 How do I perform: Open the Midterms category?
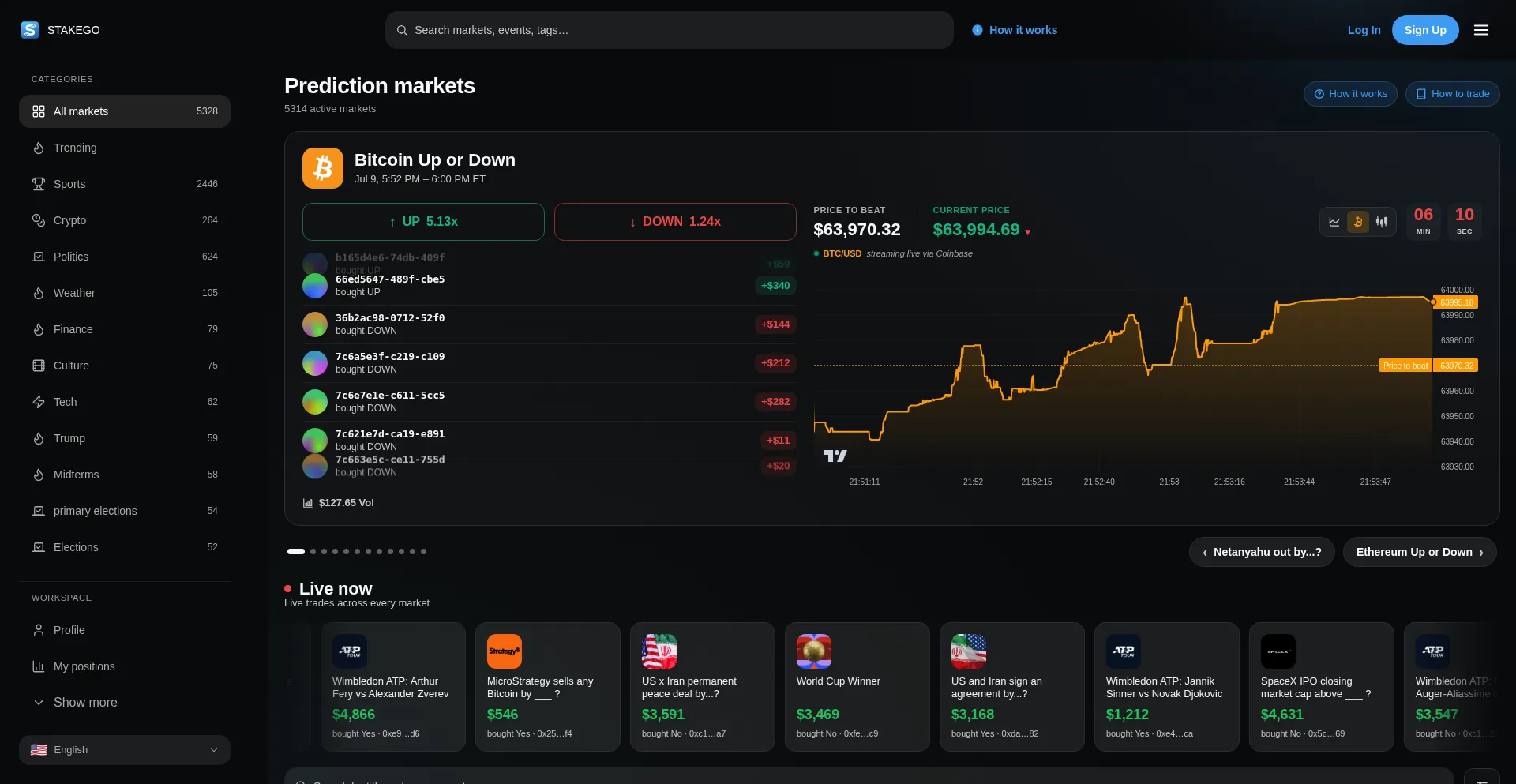pos(125,475)
